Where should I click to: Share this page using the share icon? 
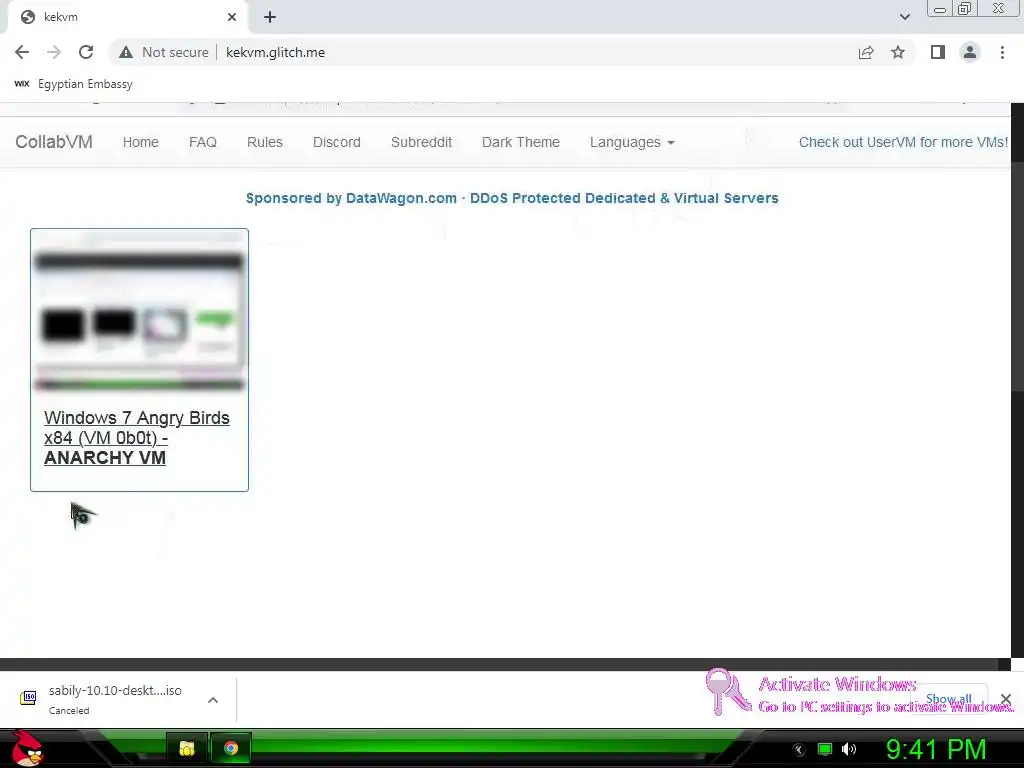[x=866, y=52]
